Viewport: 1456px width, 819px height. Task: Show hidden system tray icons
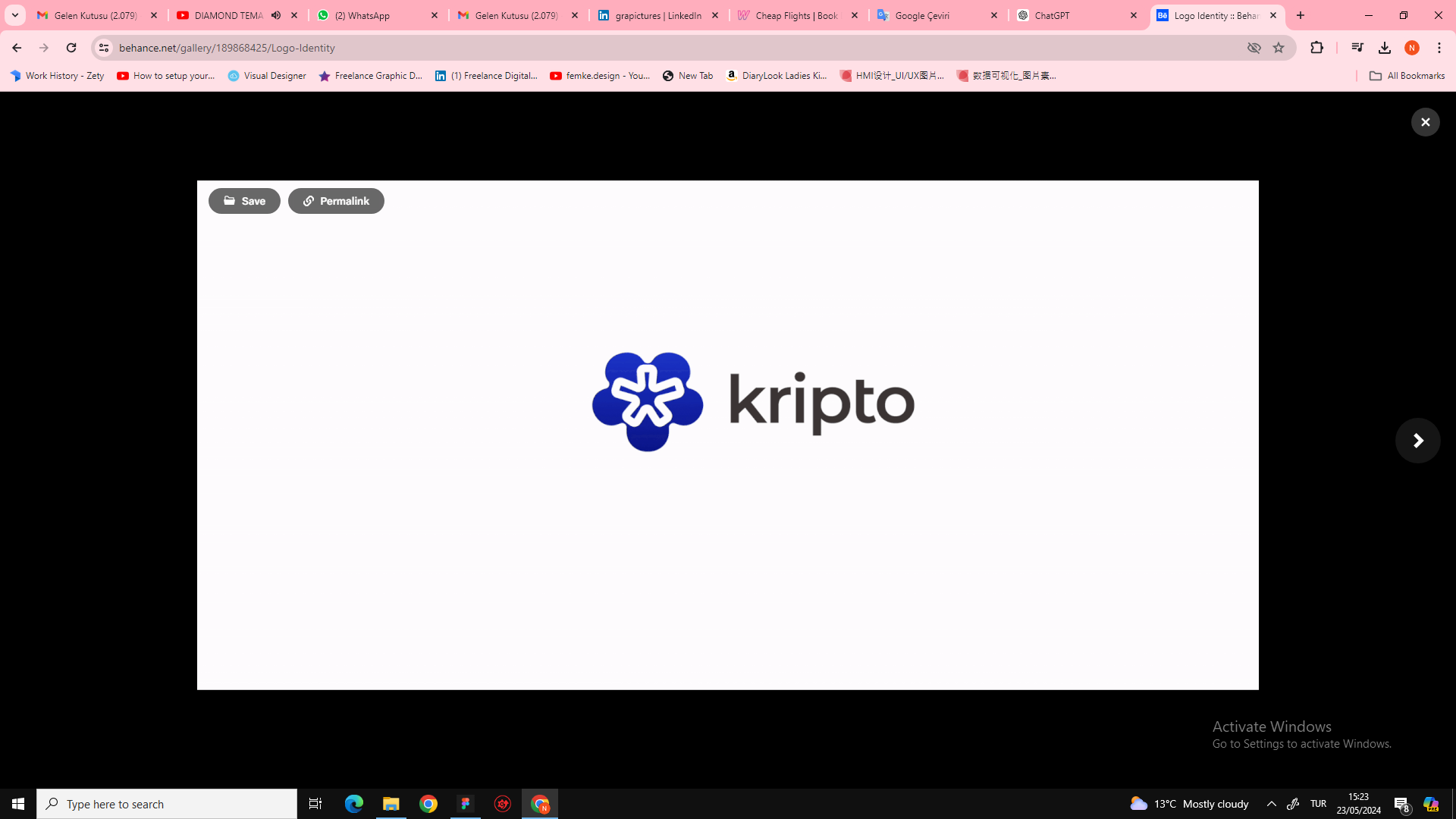(1272, 804)
